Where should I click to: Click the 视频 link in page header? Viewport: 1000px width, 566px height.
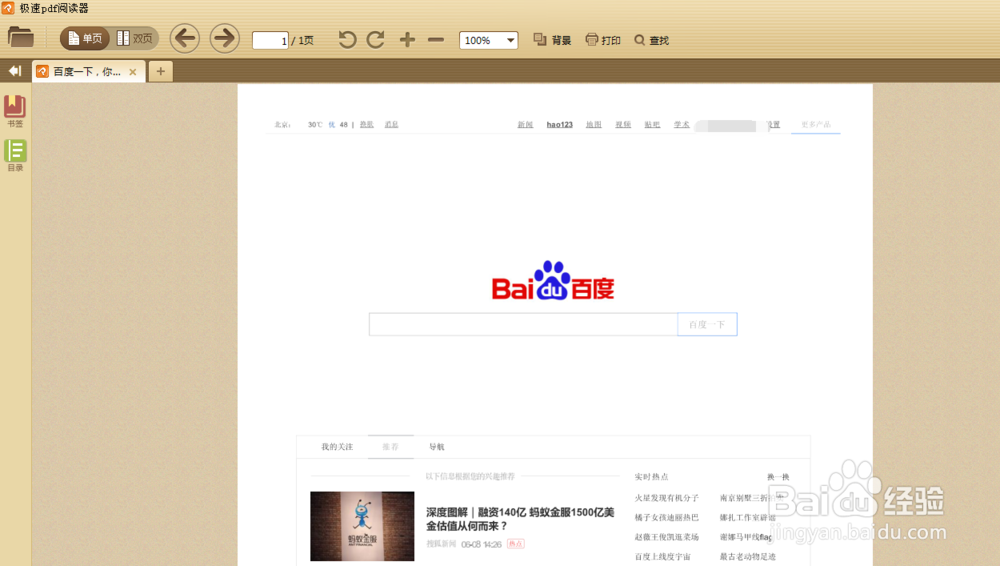tap(623, 124)
